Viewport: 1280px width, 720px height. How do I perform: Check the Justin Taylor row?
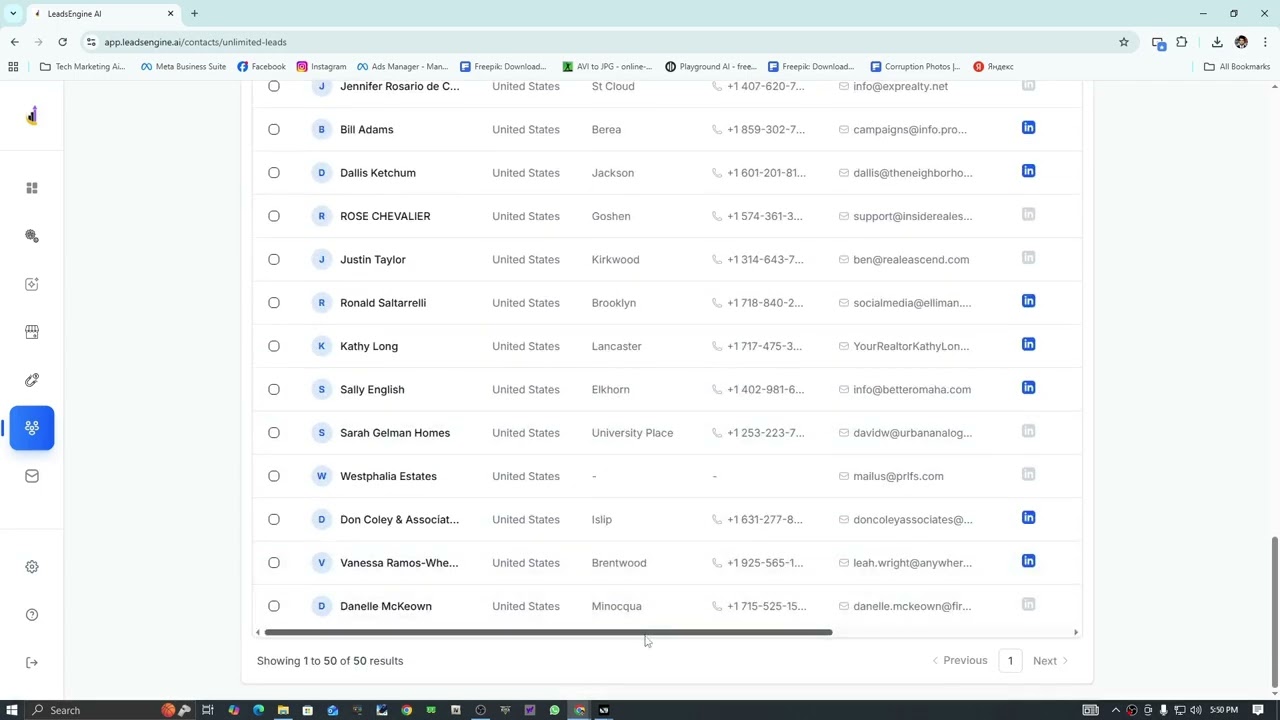[x=274, y=259]
